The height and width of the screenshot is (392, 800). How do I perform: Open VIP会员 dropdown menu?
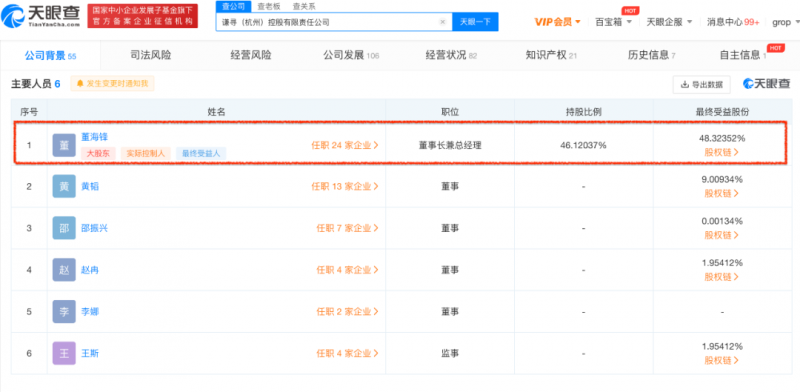click(558, 22)
